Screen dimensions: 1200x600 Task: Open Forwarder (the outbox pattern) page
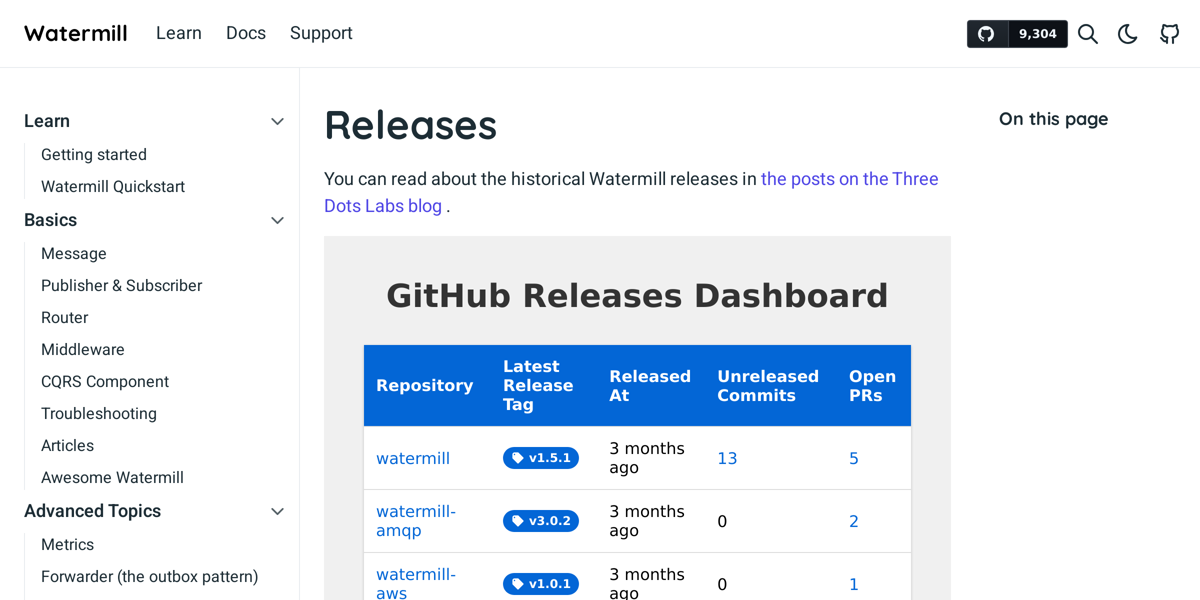click(149, 576)
